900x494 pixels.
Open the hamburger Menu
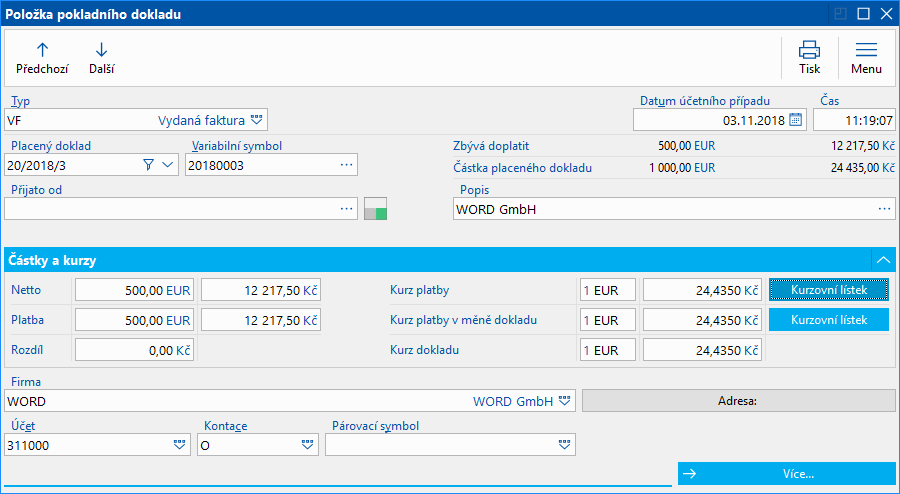(866, 58)
